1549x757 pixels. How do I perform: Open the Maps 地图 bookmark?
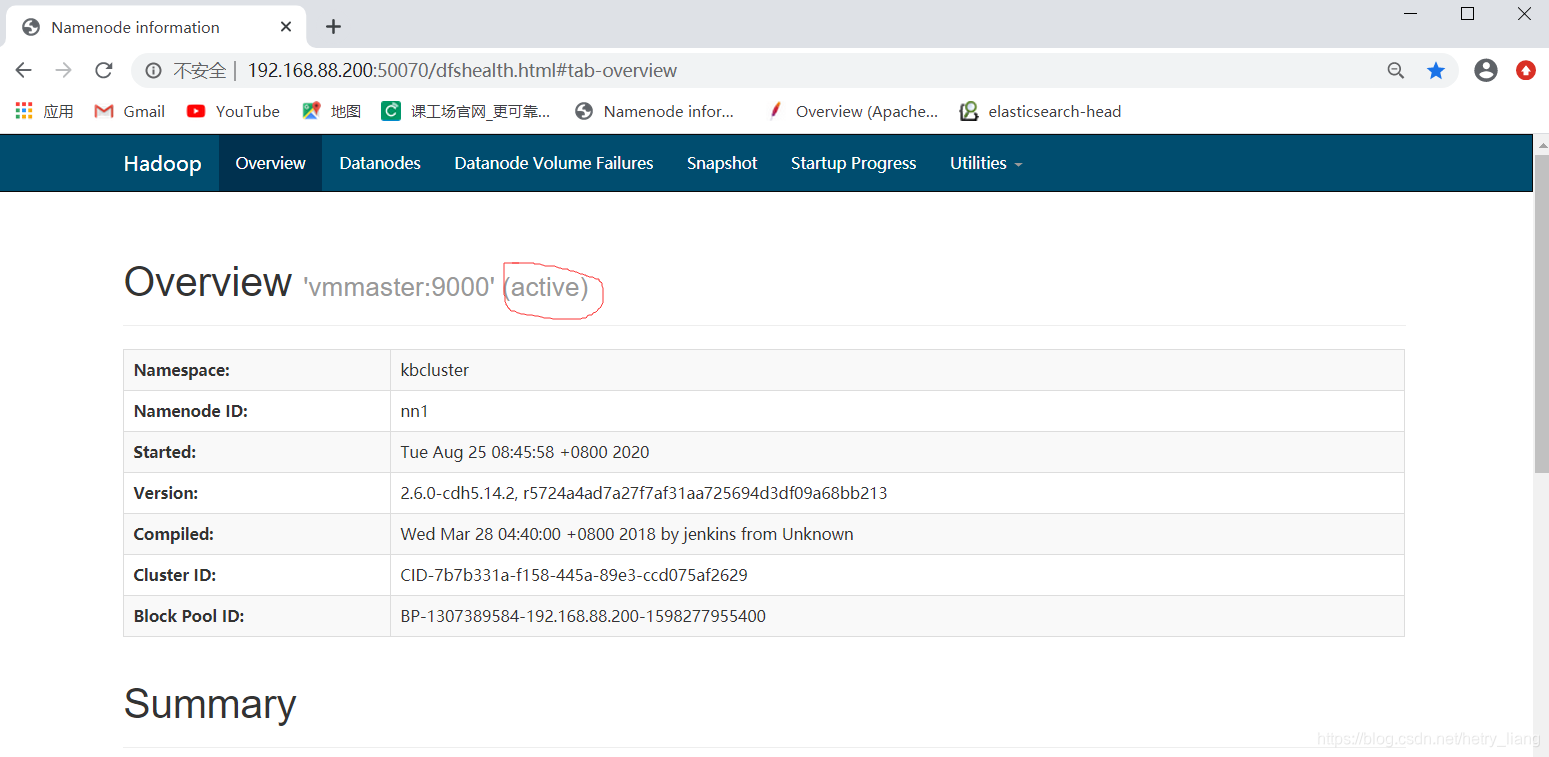point(331,111)
